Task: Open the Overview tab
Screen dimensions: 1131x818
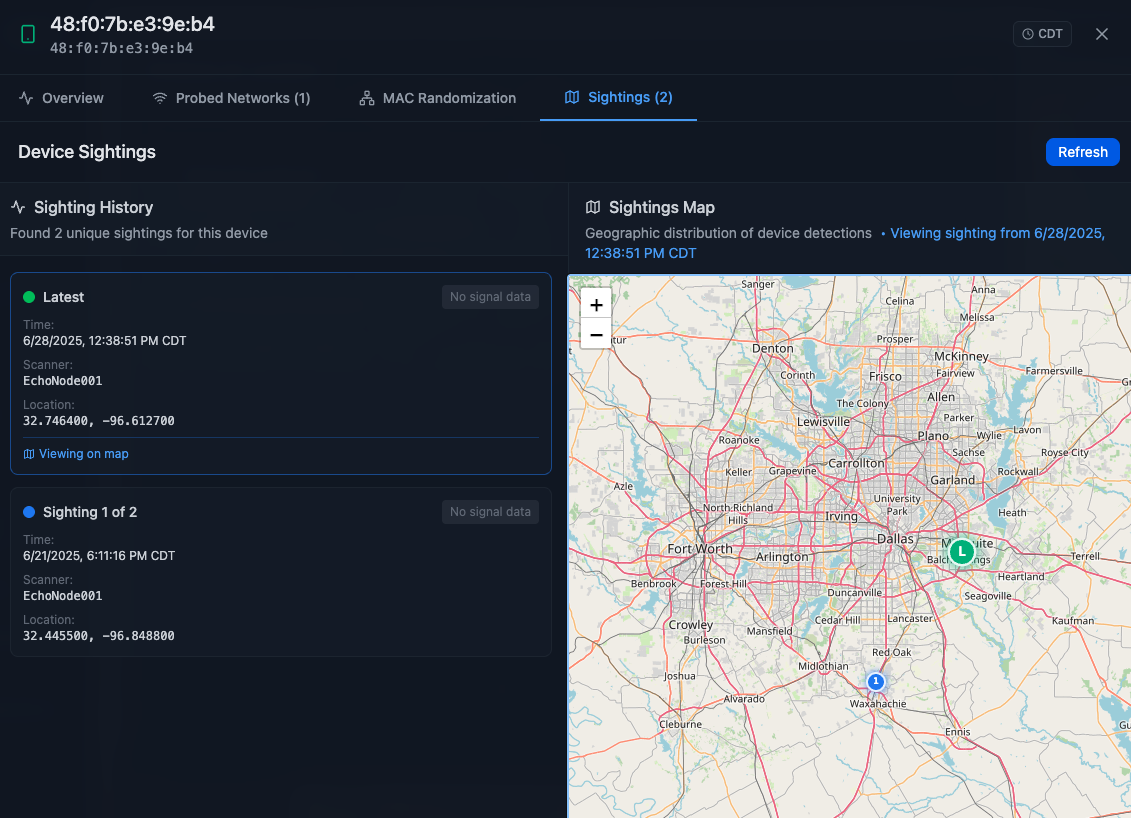Action: 61,98
